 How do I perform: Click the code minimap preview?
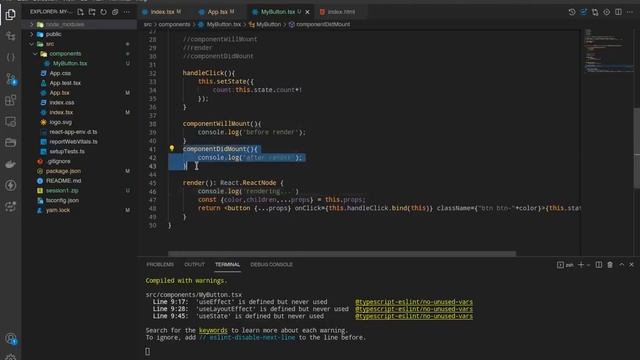608,51
